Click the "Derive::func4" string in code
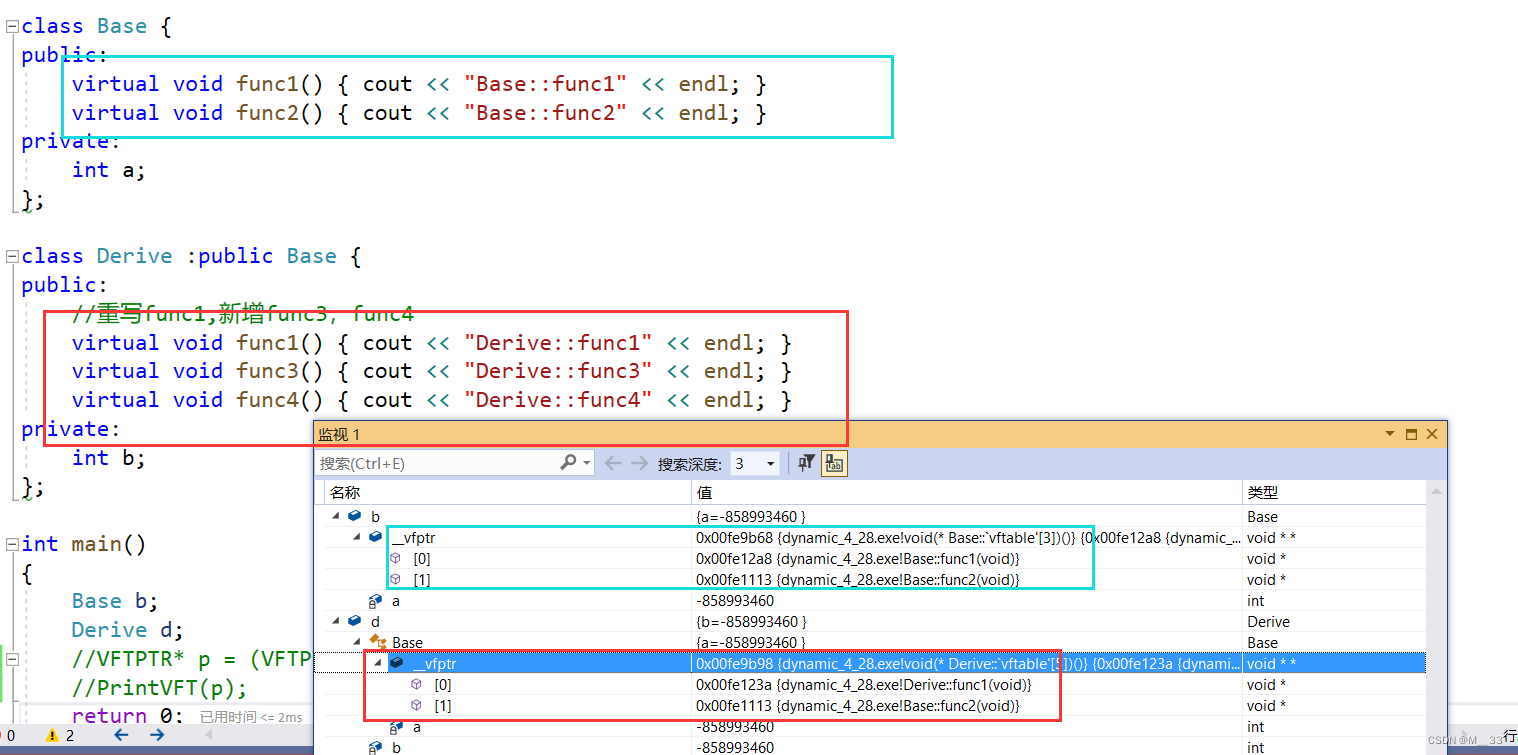 click(558, 400)
